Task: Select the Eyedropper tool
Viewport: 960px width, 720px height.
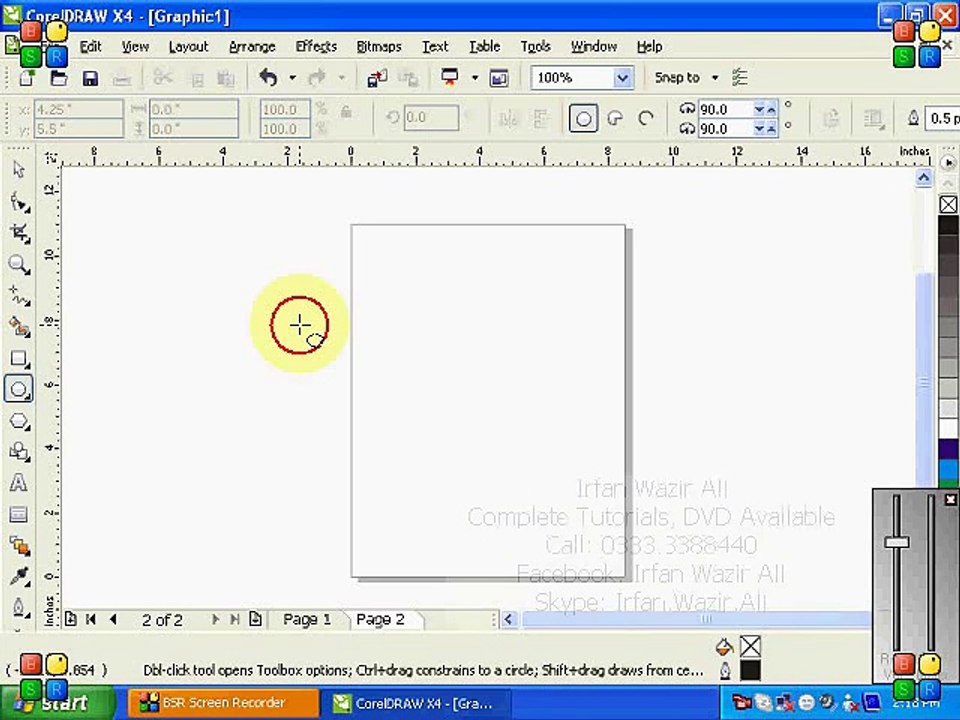Action: pyautogui.click(x=19, y=577)
